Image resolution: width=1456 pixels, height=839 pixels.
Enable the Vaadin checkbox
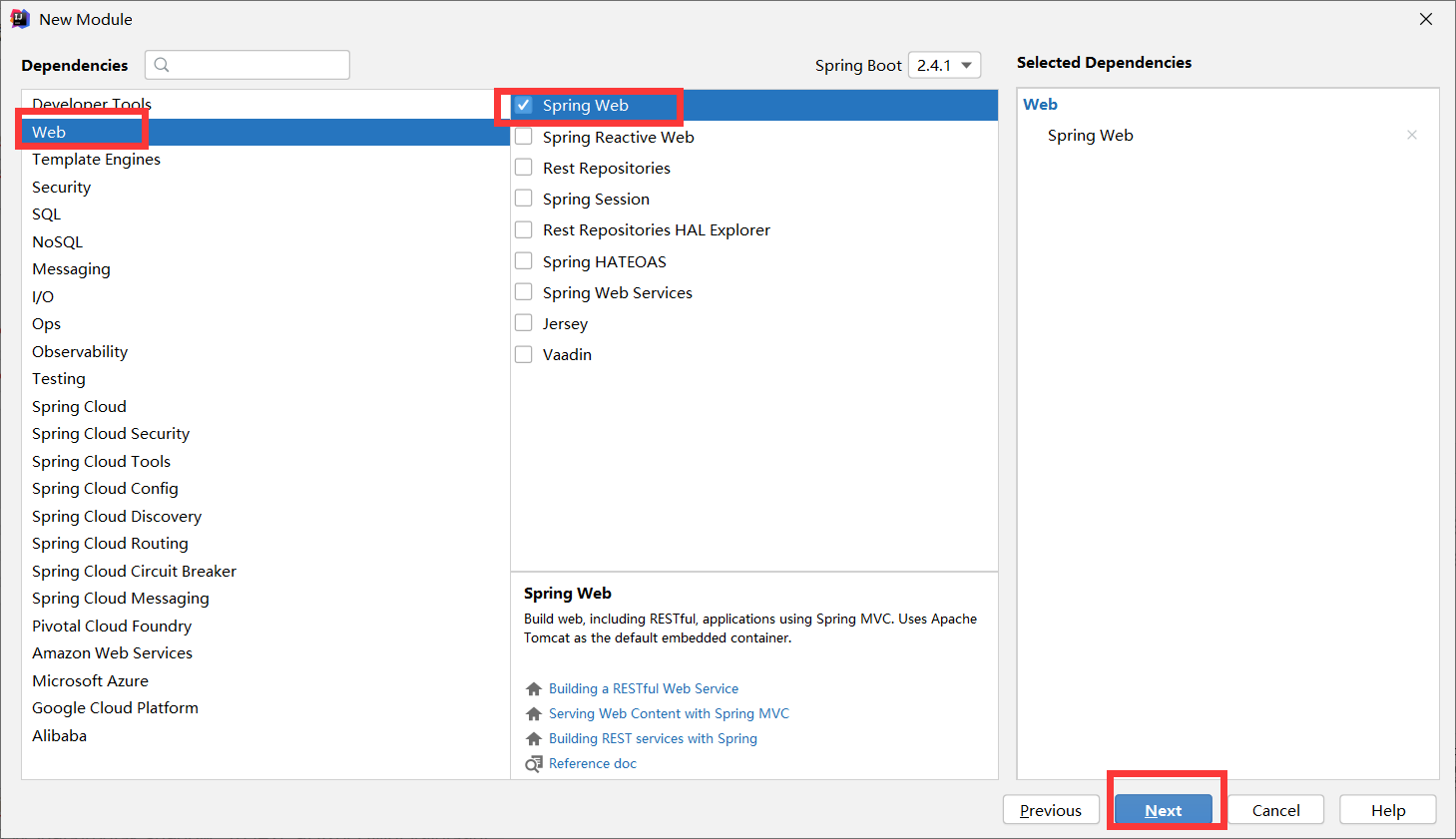coord(524,354)
